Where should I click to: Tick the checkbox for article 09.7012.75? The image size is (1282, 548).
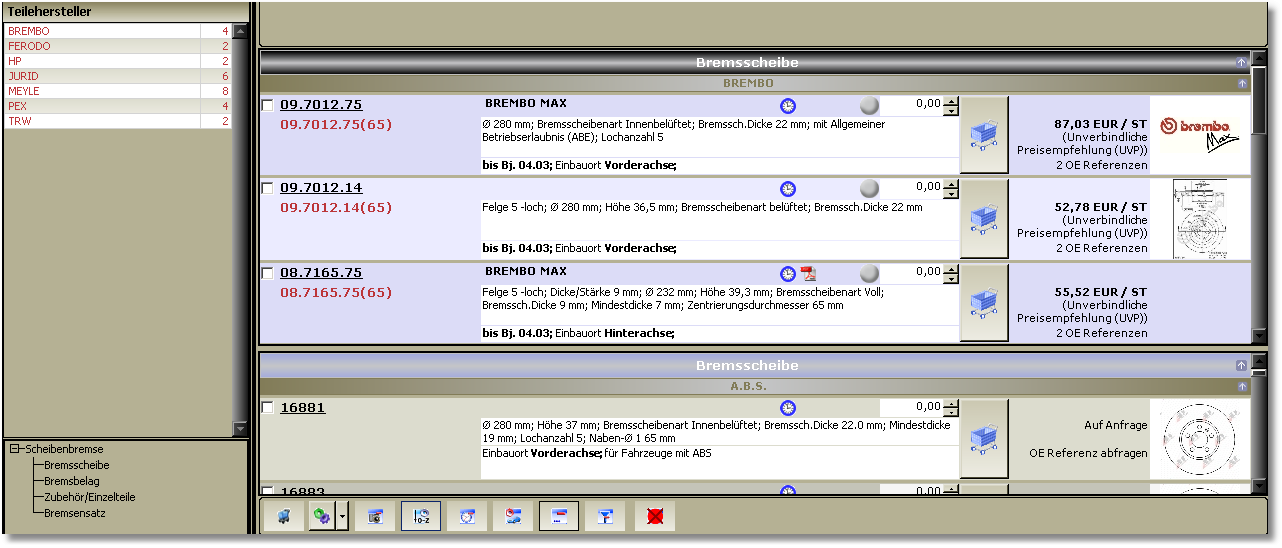267,105
